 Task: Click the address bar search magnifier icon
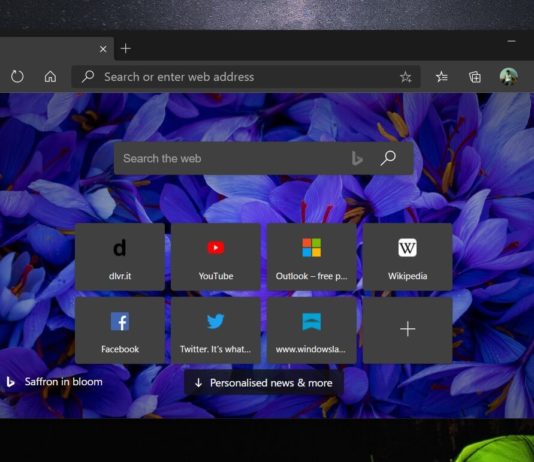[88, 77]
